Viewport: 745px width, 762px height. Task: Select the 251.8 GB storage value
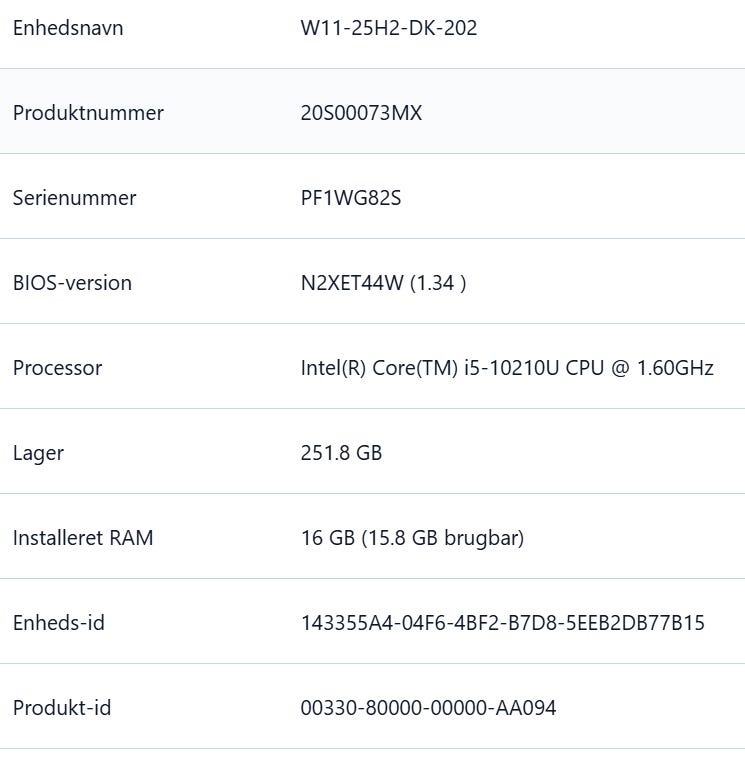coord(341,453)
